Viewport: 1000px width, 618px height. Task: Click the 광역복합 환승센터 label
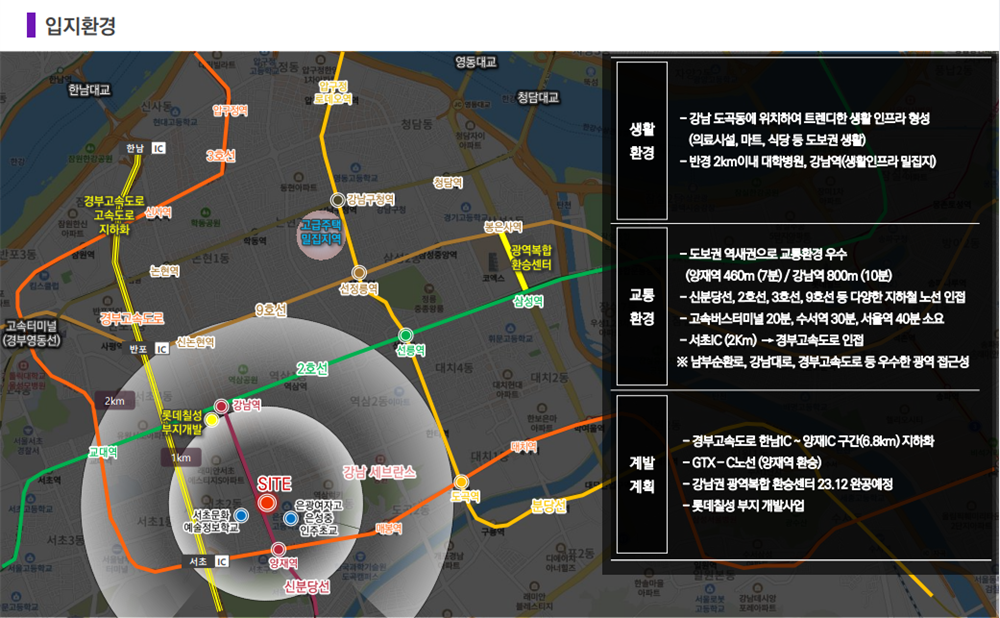click(x=531, y=258)
